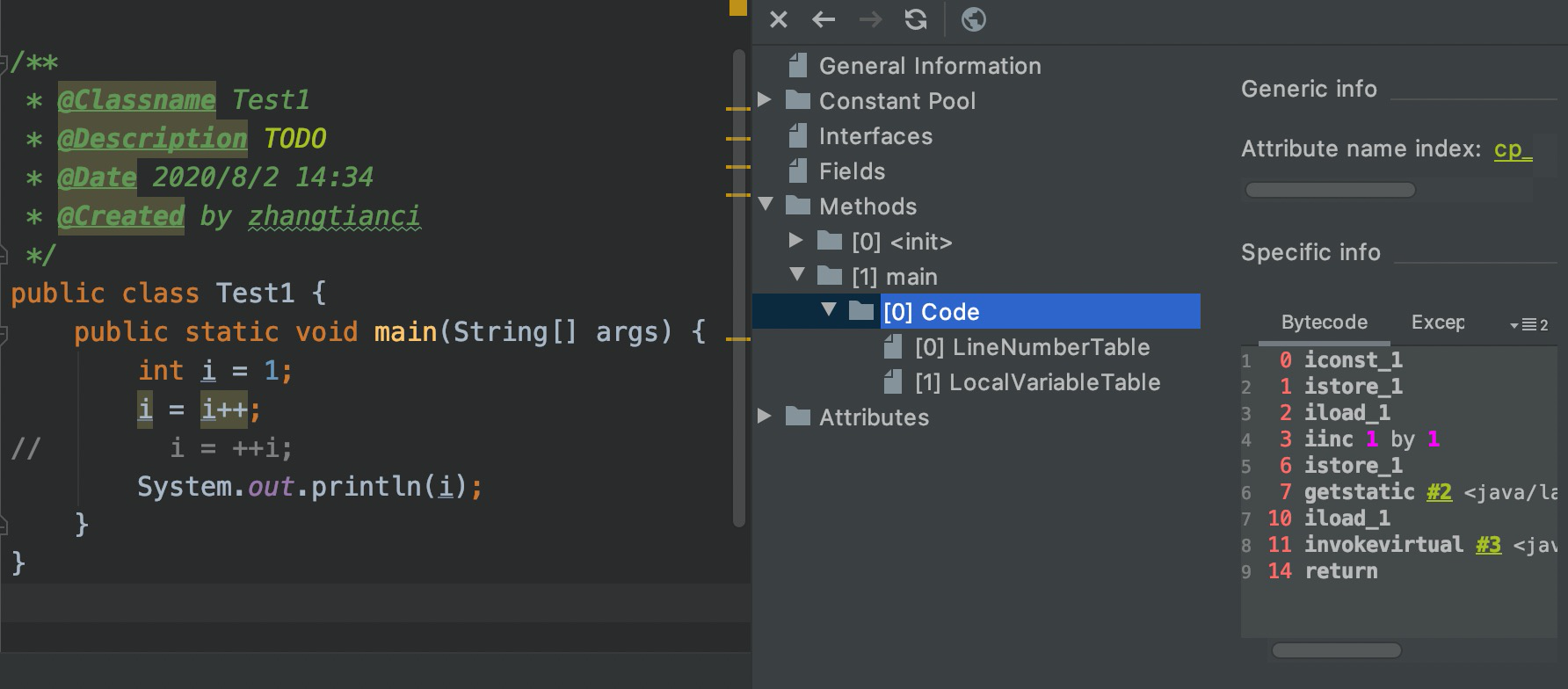Expand the Attributes tree node

765,416
